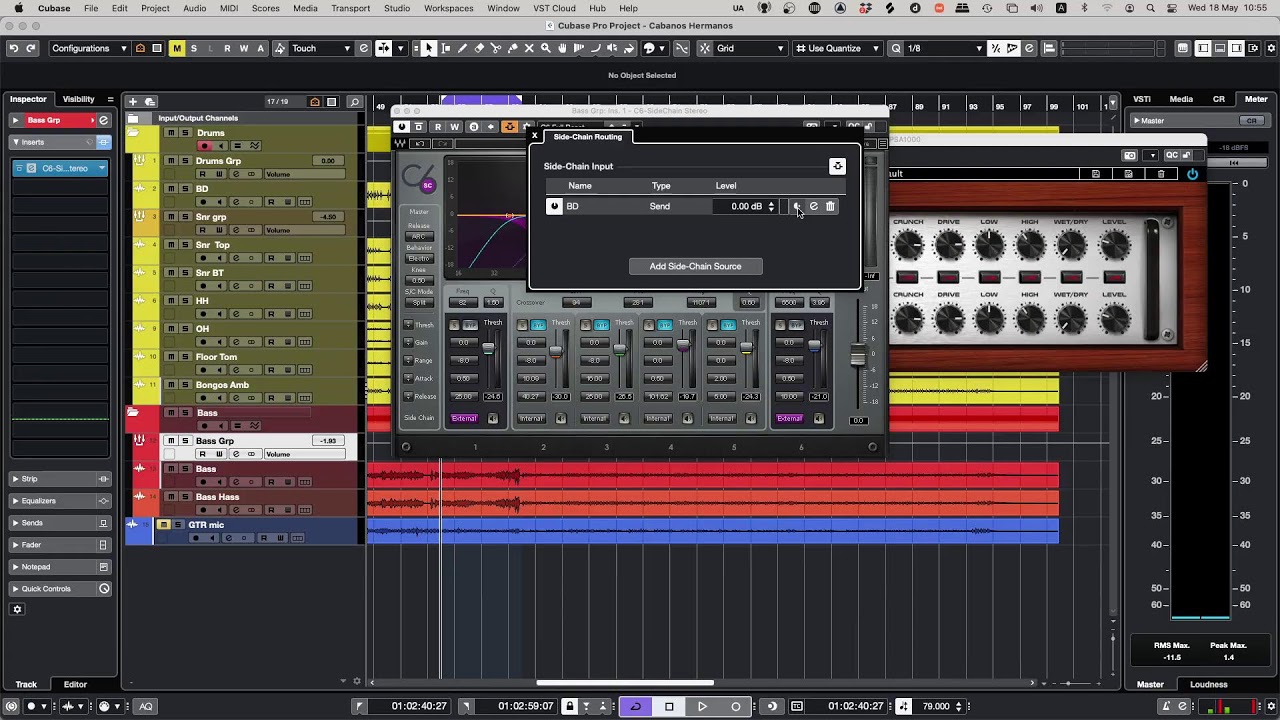1280x720 pixels.
Task: Undo the last action in toolbar
Action: tap(13, 48)
